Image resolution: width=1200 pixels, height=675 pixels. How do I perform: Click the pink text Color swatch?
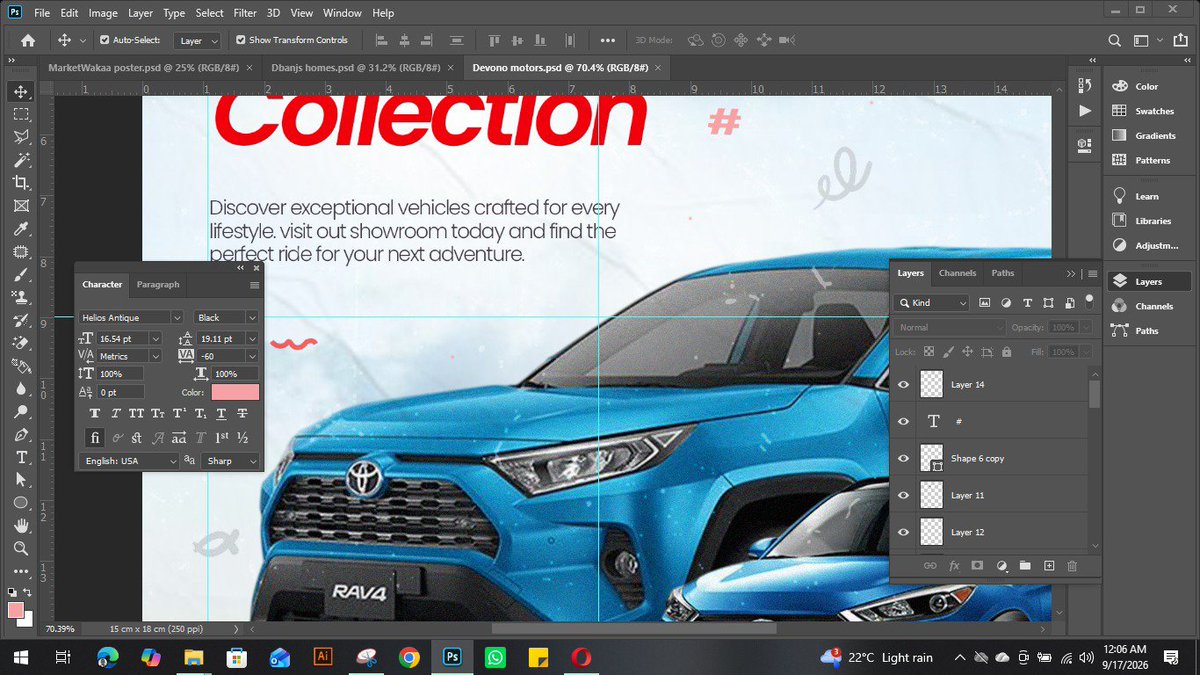pyautogui.click(x=235, y=392)
